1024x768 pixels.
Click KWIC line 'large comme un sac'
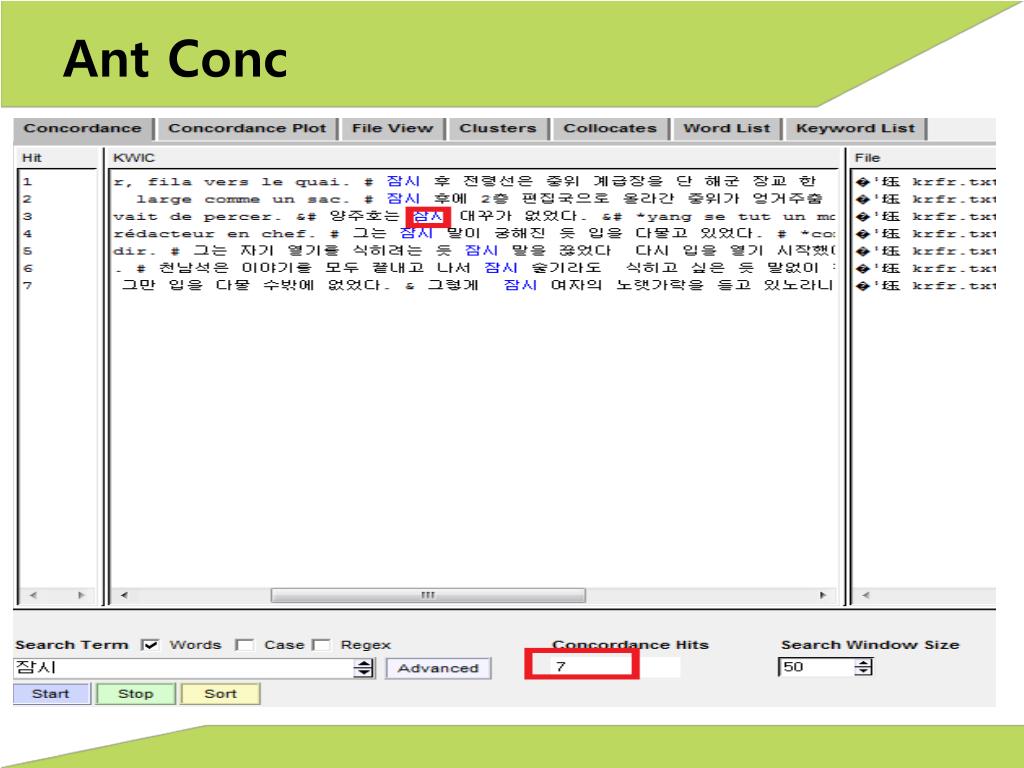pos(479,199)
